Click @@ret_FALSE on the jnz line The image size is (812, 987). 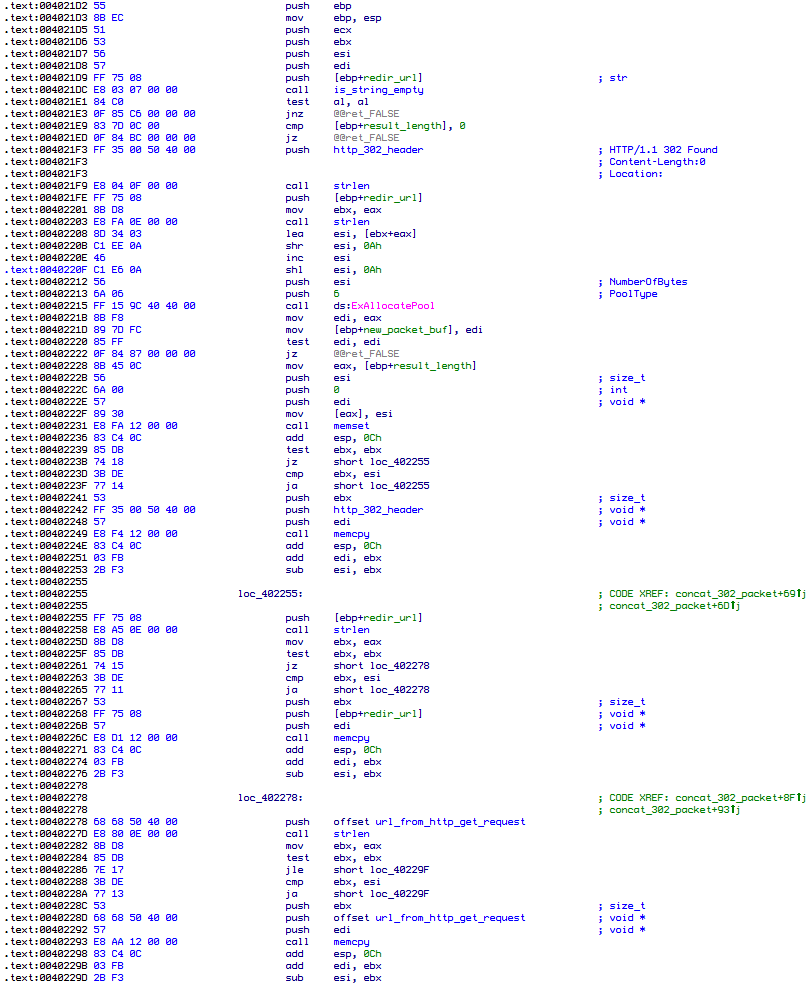tap(366, 114)
